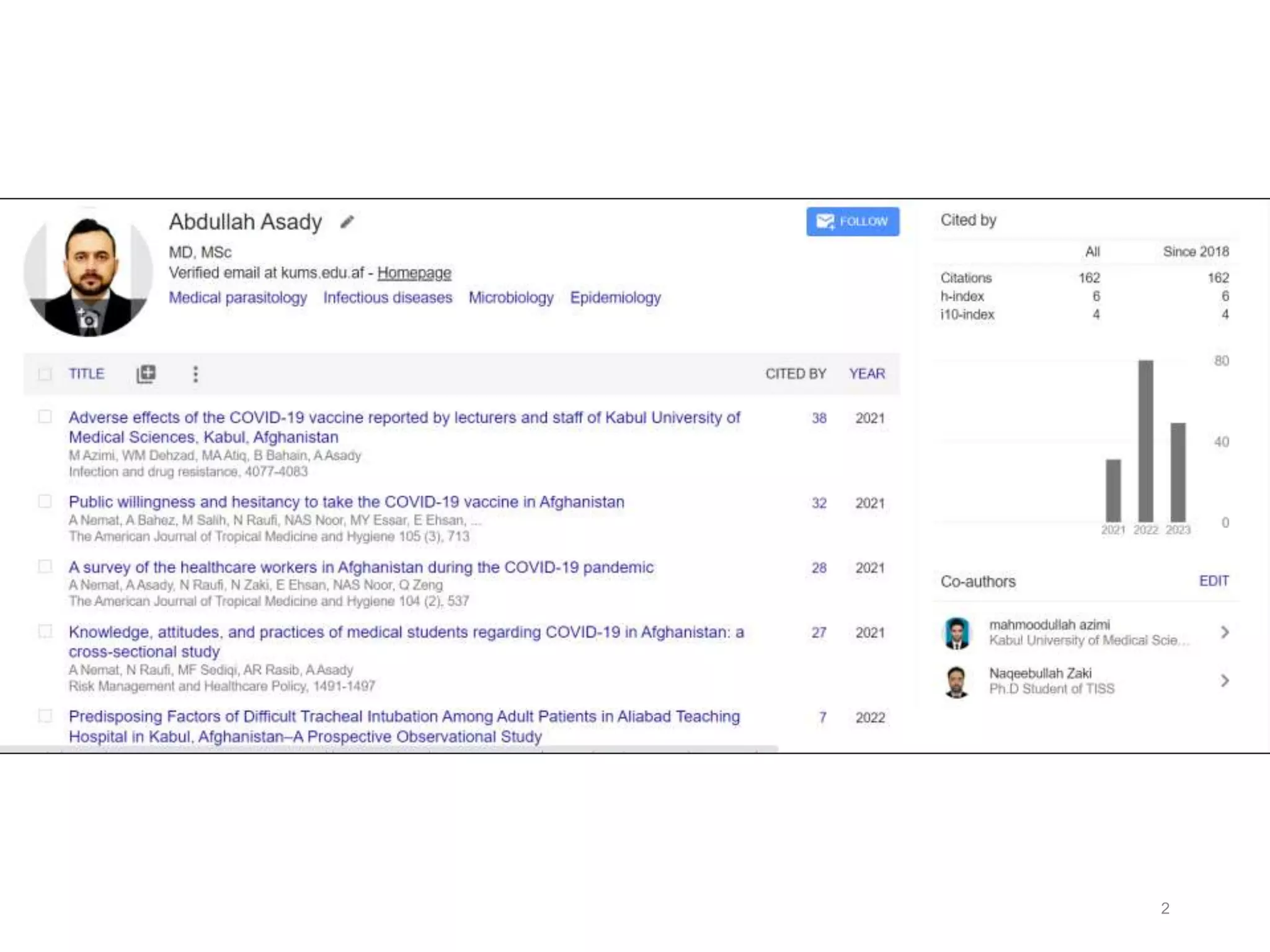Click the Medical parasitology interest tag

[238, 297]
